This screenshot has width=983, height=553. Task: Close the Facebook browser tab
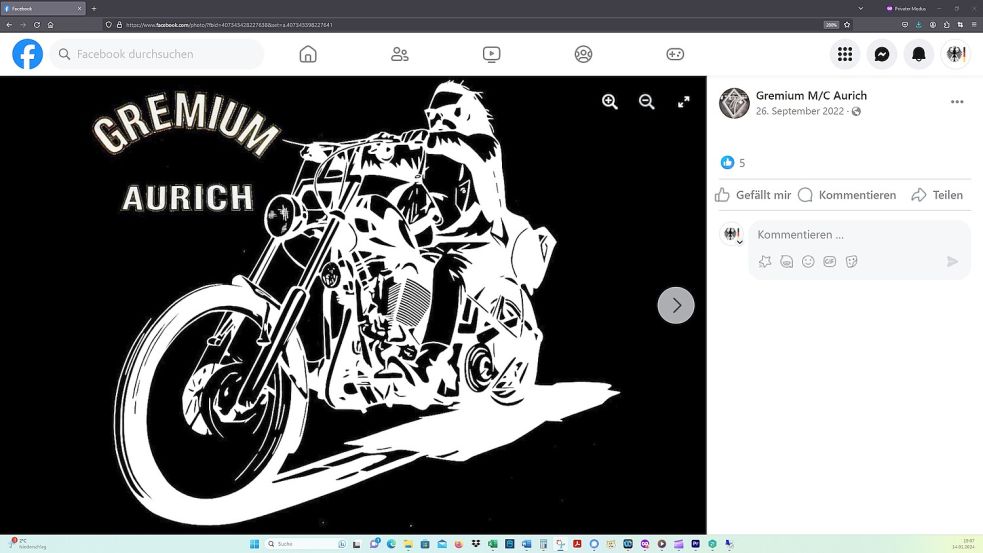[80, 9]
